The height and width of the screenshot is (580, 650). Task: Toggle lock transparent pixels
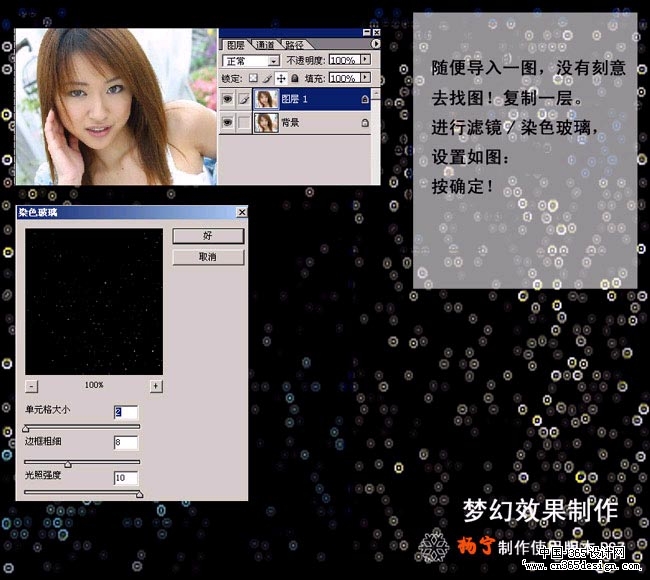pos(253,78)
